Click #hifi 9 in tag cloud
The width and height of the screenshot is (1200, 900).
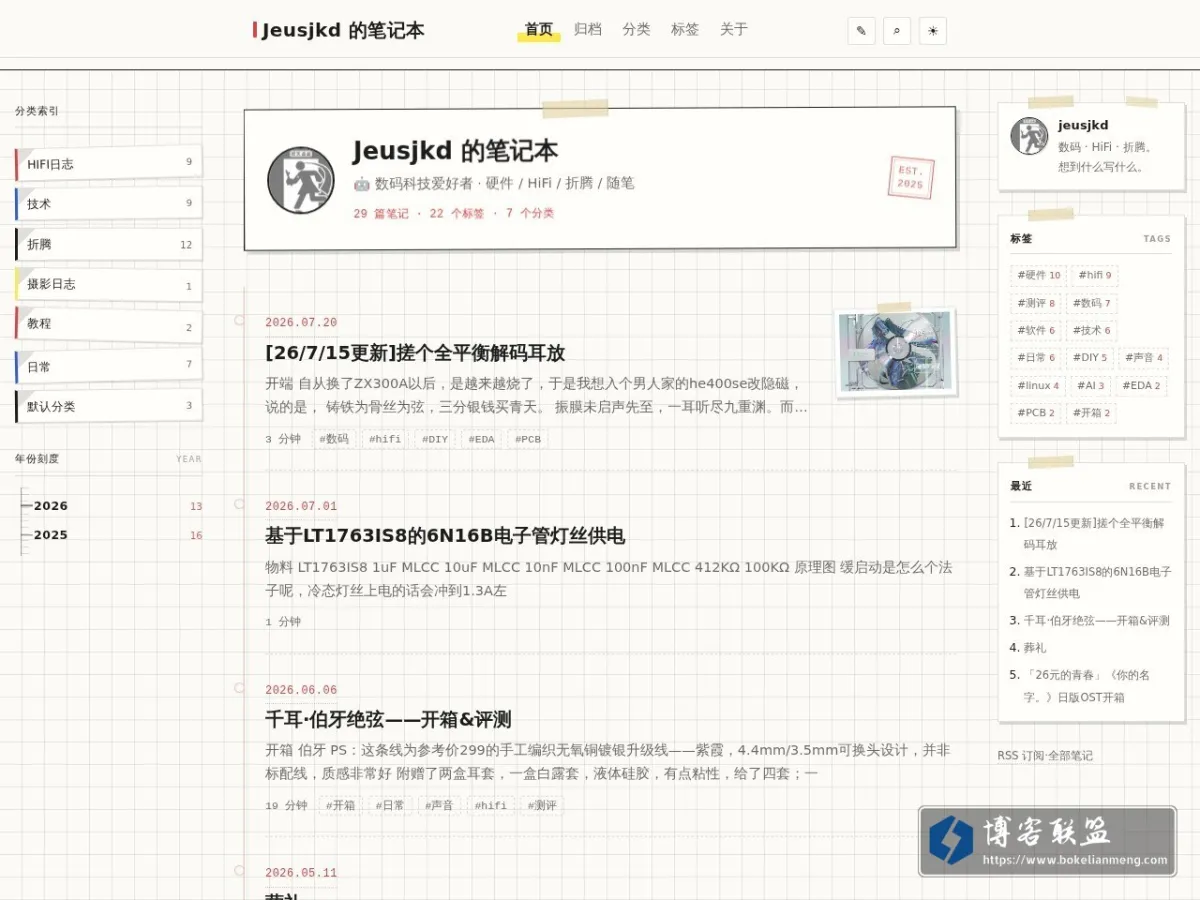tap(1095, 276)
